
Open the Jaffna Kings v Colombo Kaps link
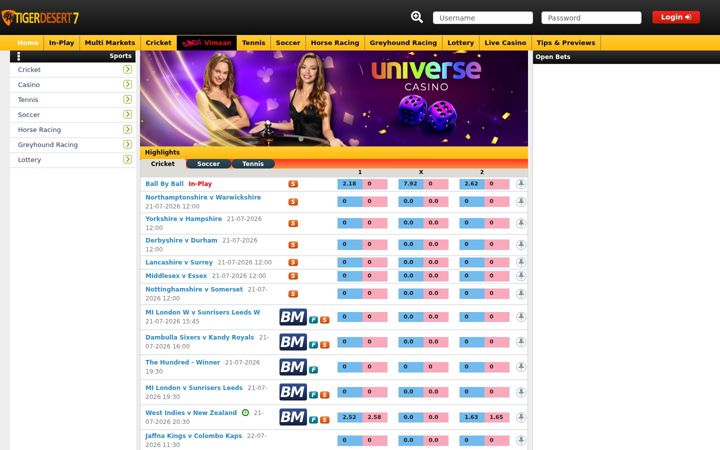(193, 436)
